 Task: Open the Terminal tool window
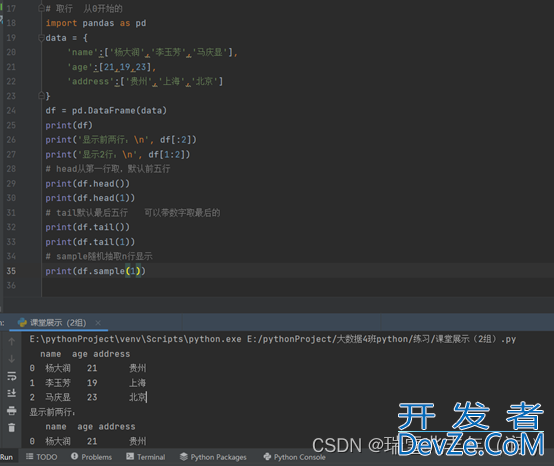click(x=146, y=457)
